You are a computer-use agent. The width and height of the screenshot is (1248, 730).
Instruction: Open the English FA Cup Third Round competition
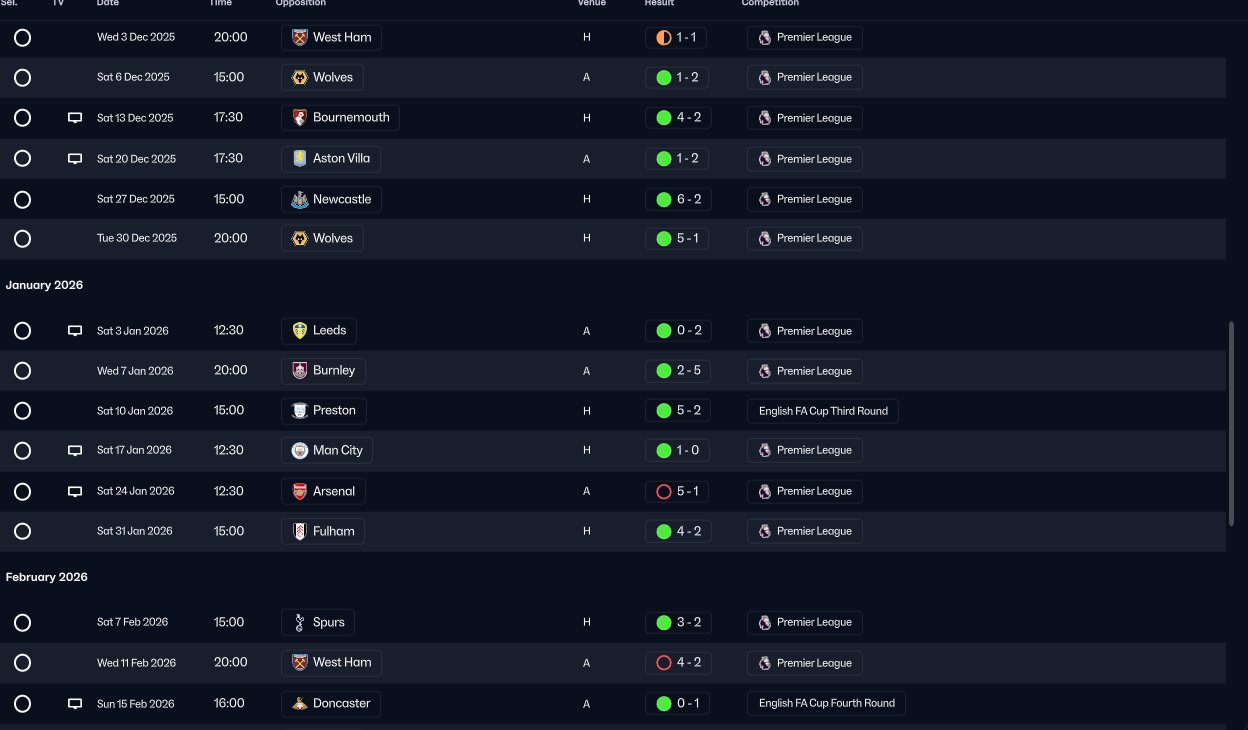pyautogui.click(x=823, y=411)
